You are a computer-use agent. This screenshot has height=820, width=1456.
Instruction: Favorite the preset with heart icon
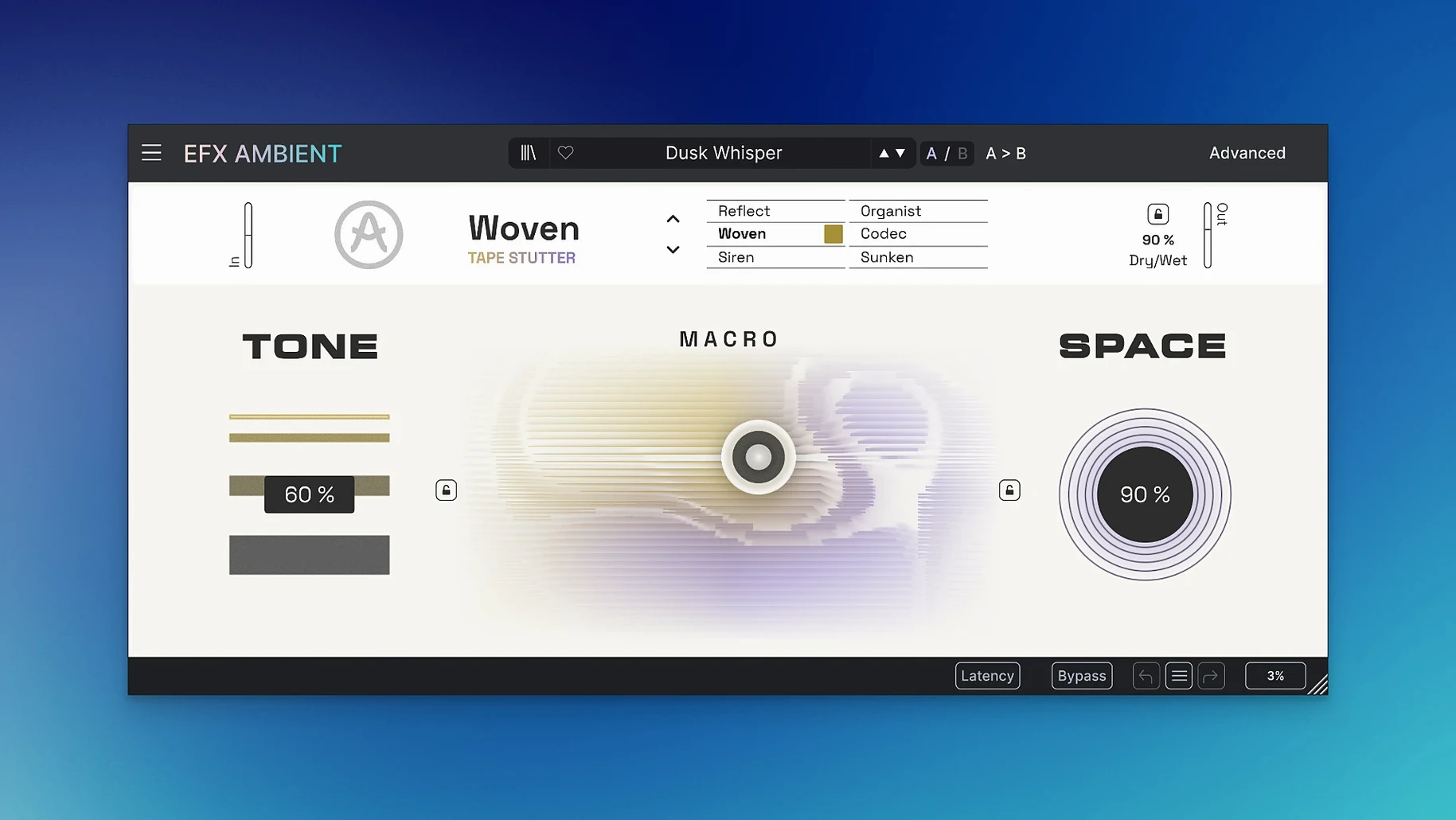(x=565, y=153)
